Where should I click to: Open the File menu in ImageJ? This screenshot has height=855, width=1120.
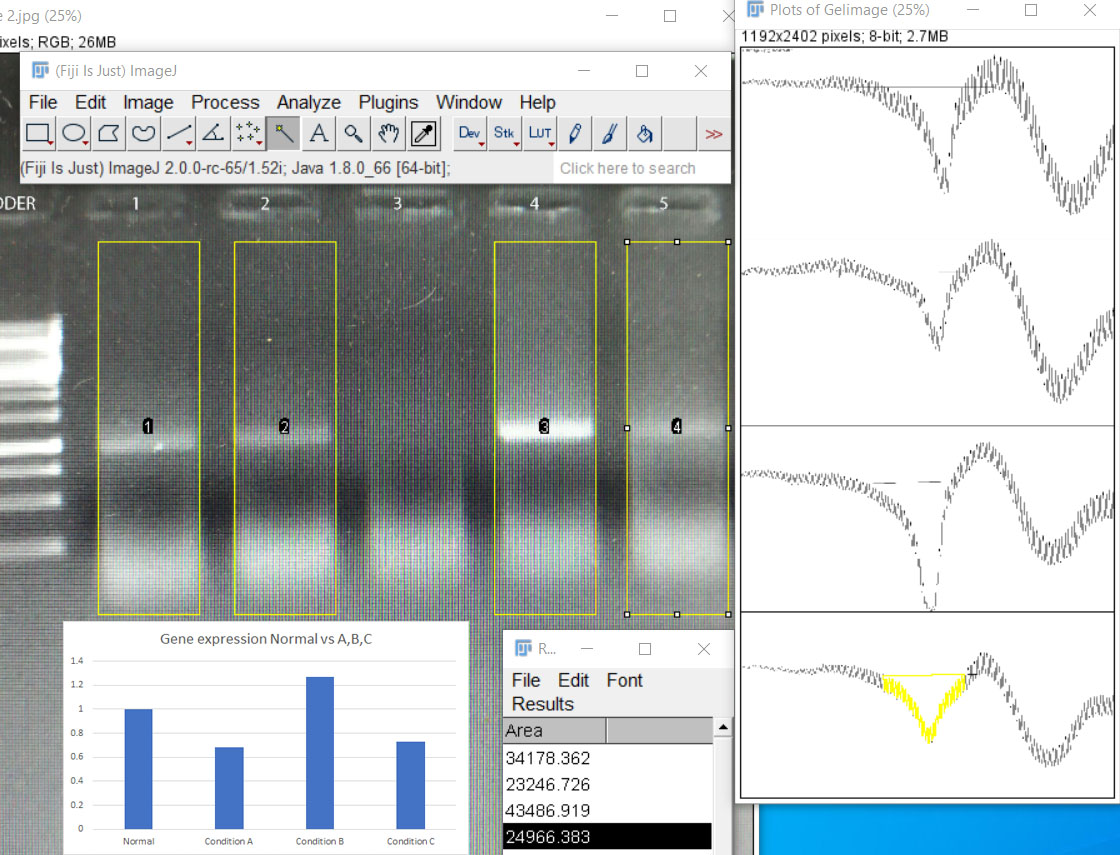pos(43,102)
